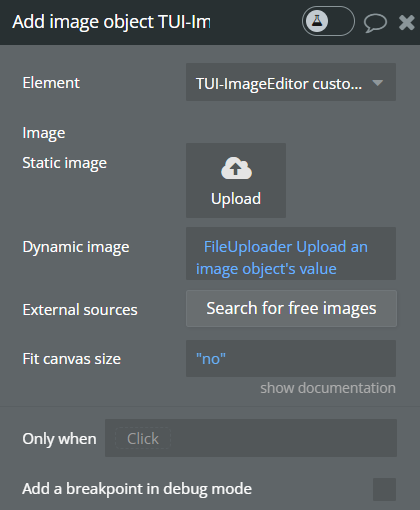
Task: Edit the "no" Fit canvas size value
Action: (291, 359)
